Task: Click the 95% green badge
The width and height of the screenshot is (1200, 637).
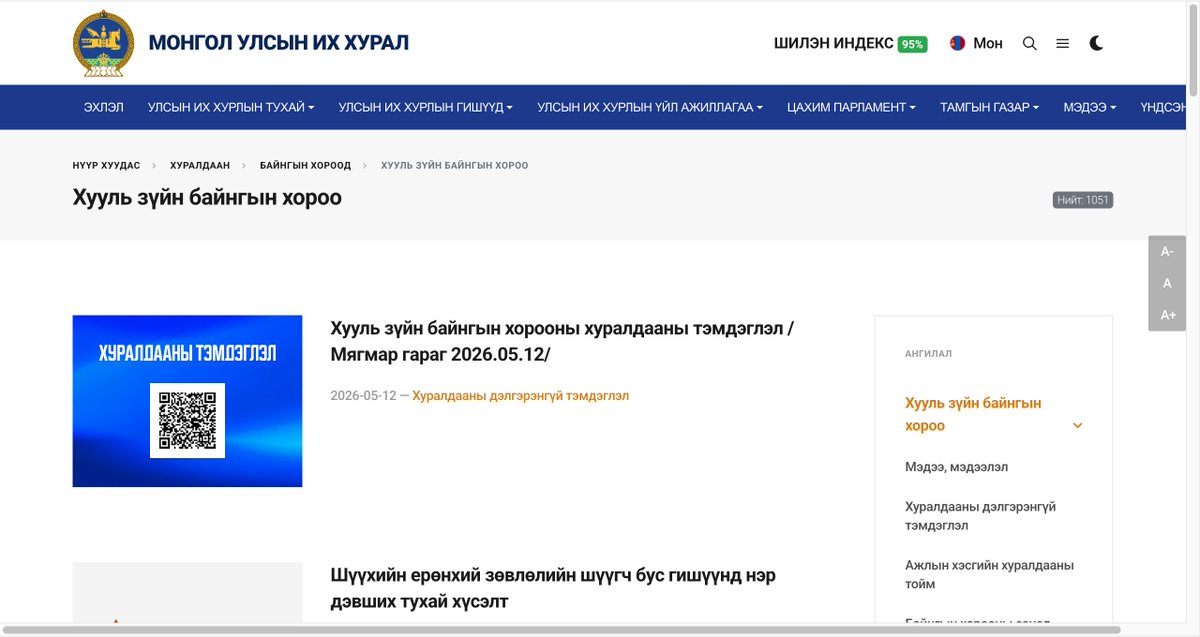Action: (912, 44)
